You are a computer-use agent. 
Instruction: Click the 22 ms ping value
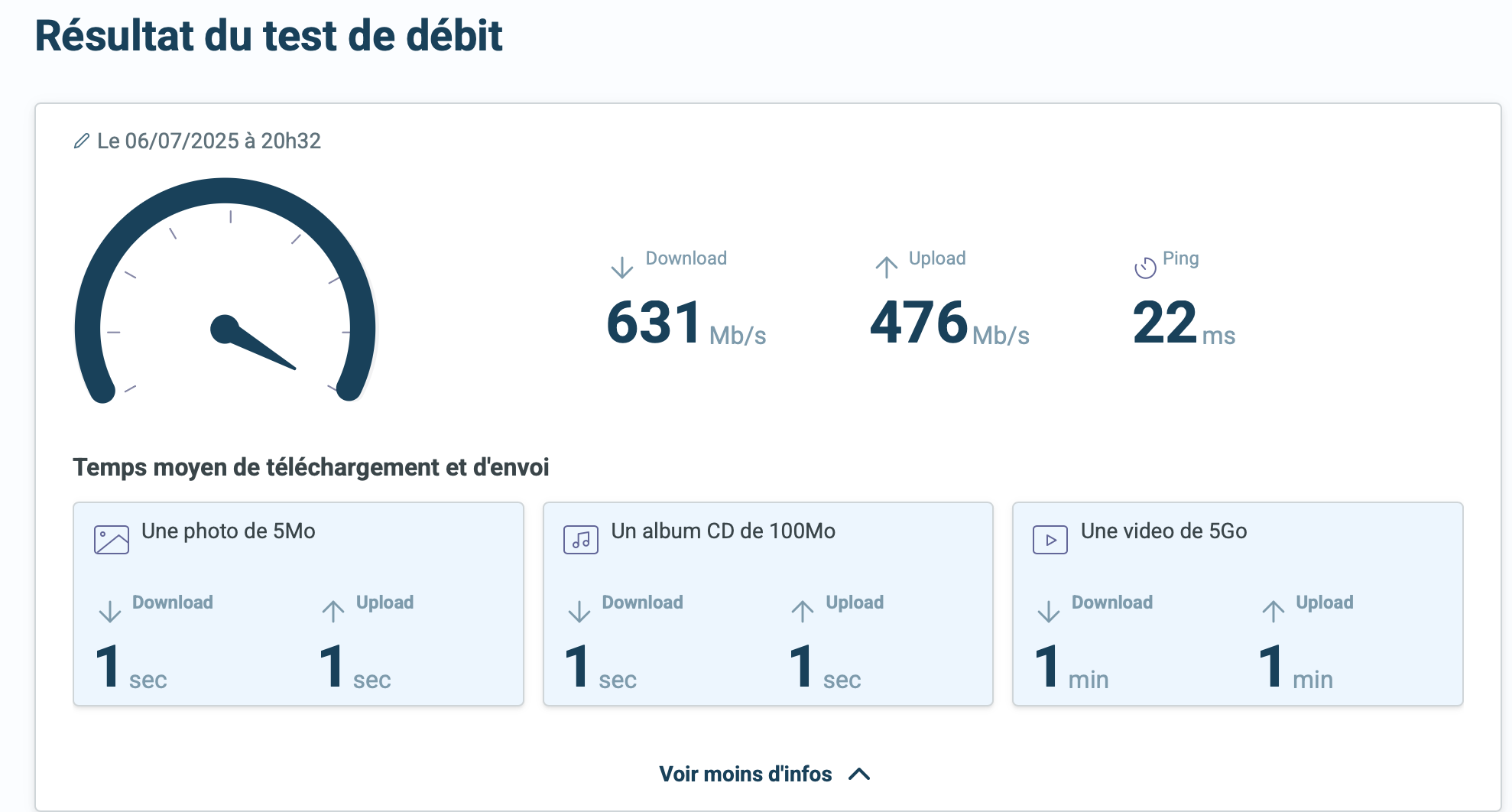pyautogui.click(x=1183, y=324)
